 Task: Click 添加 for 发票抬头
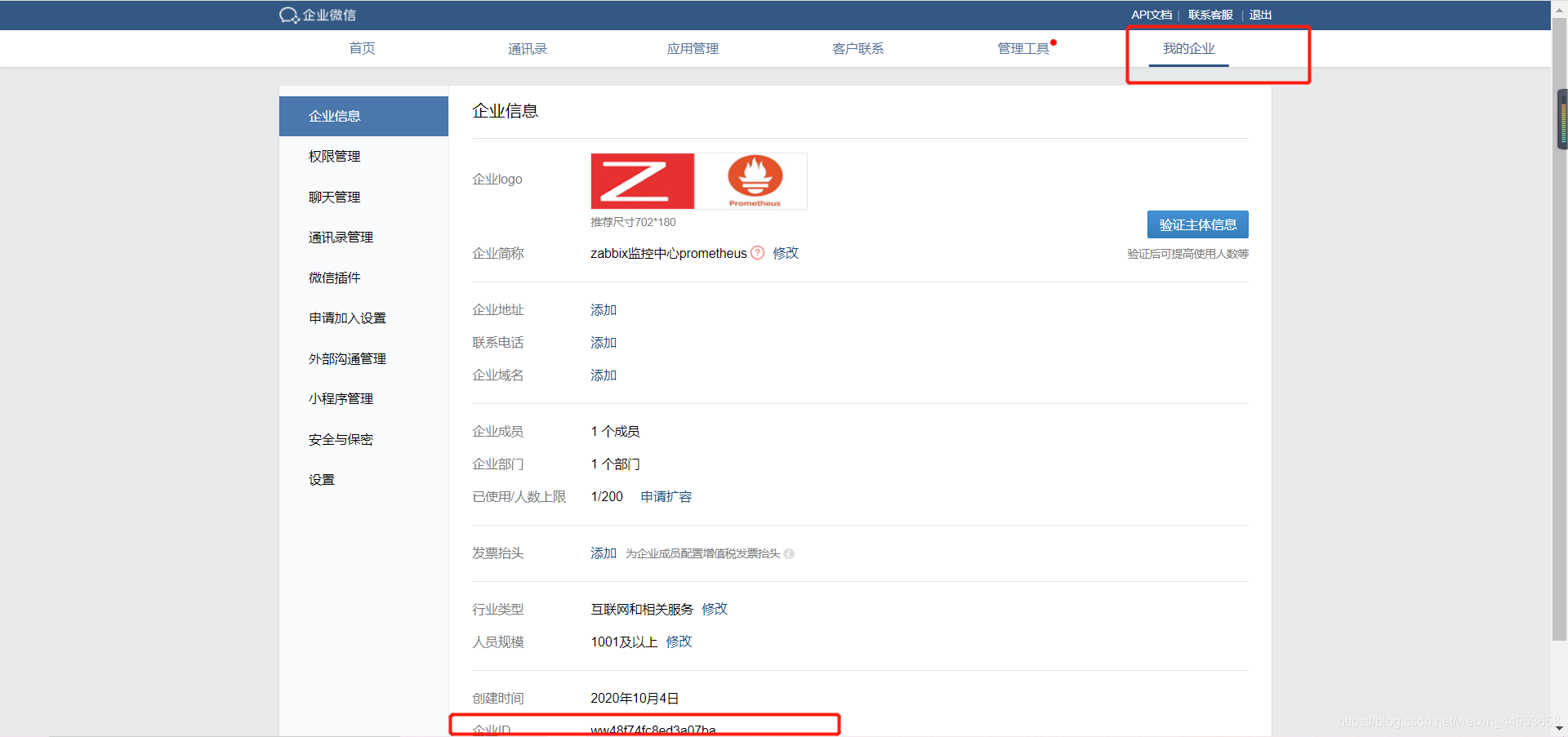pyautogui.click(x=604, y=553)
